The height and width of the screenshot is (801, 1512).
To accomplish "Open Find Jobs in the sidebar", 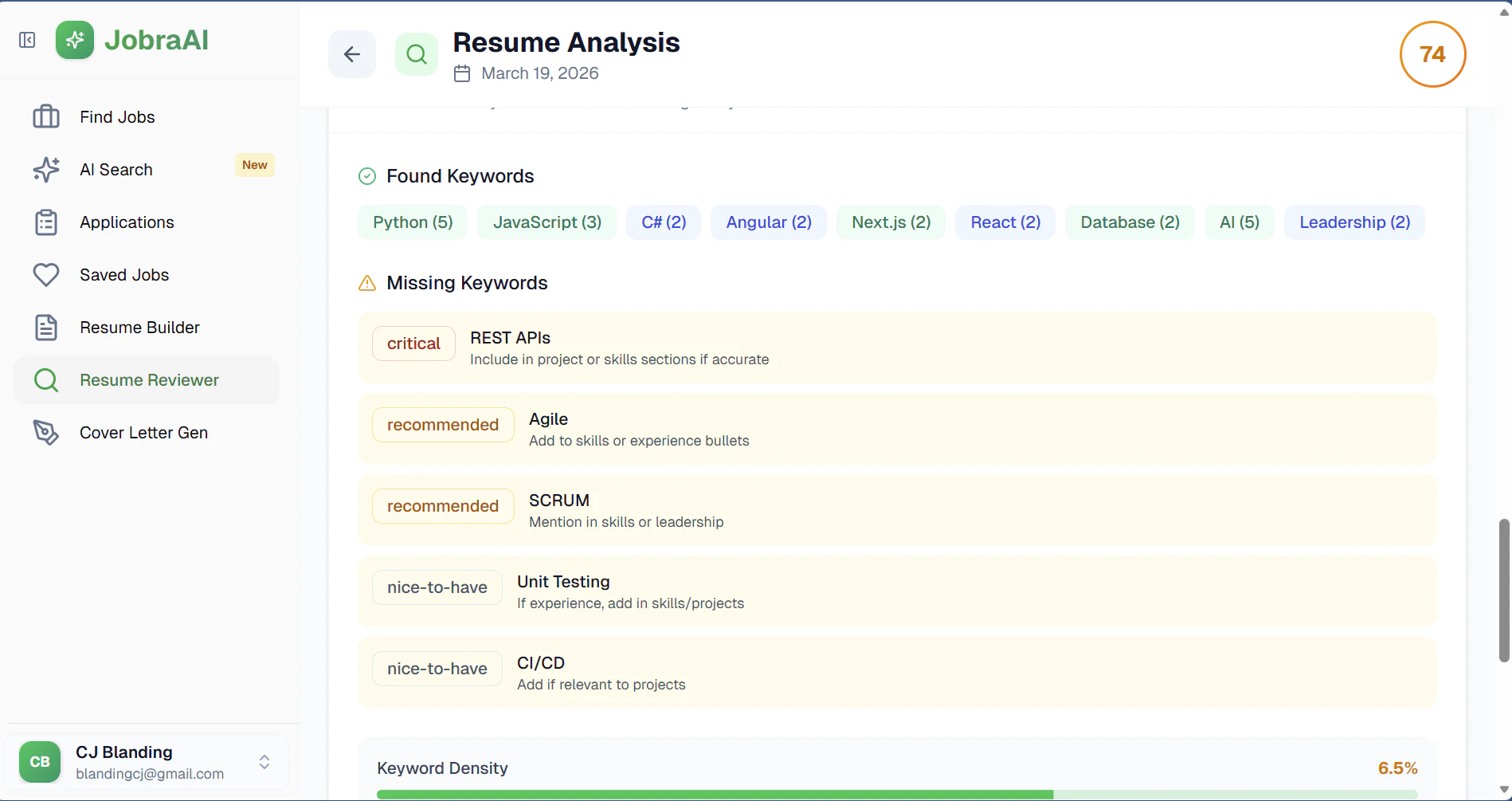I will pos(146,117).
